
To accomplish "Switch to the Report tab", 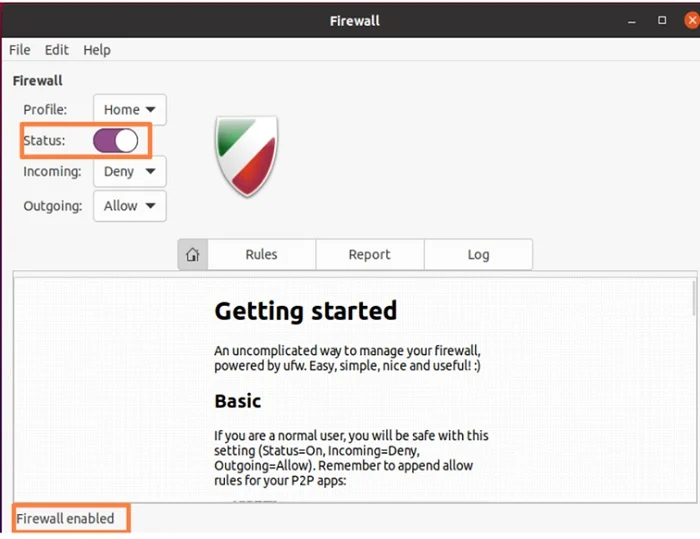I will [370, 255].
